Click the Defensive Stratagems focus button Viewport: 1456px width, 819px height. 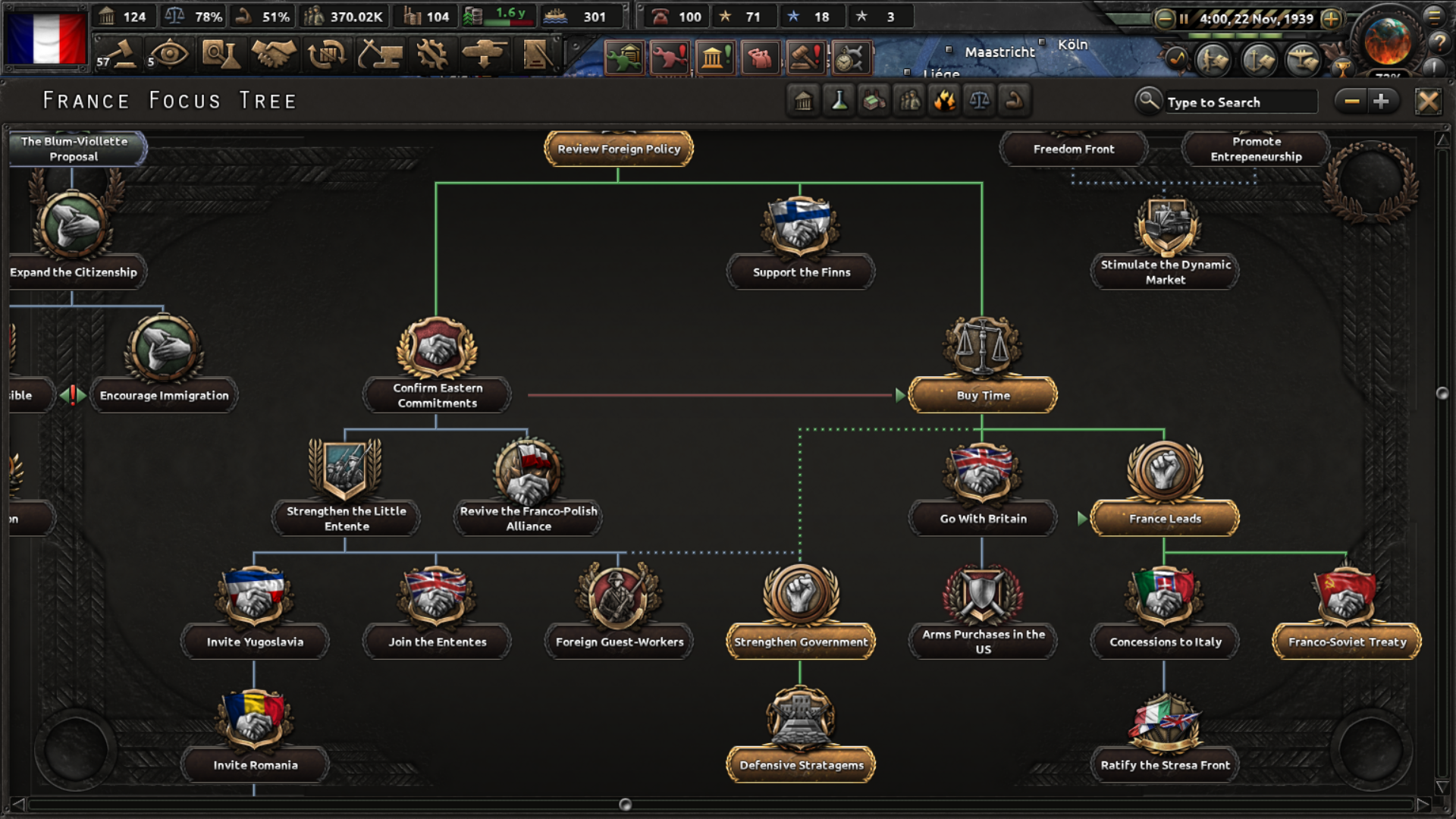coord(801,764)
